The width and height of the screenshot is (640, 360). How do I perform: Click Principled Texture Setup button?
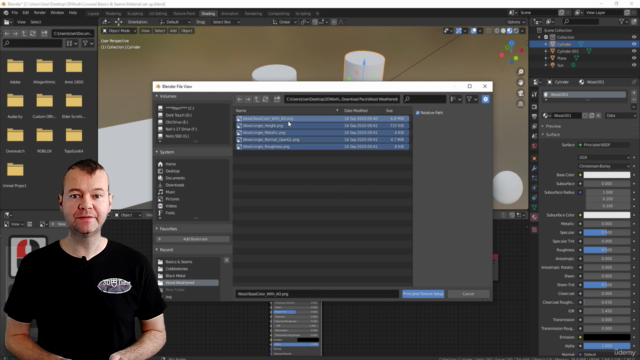(x=423, y=294)
